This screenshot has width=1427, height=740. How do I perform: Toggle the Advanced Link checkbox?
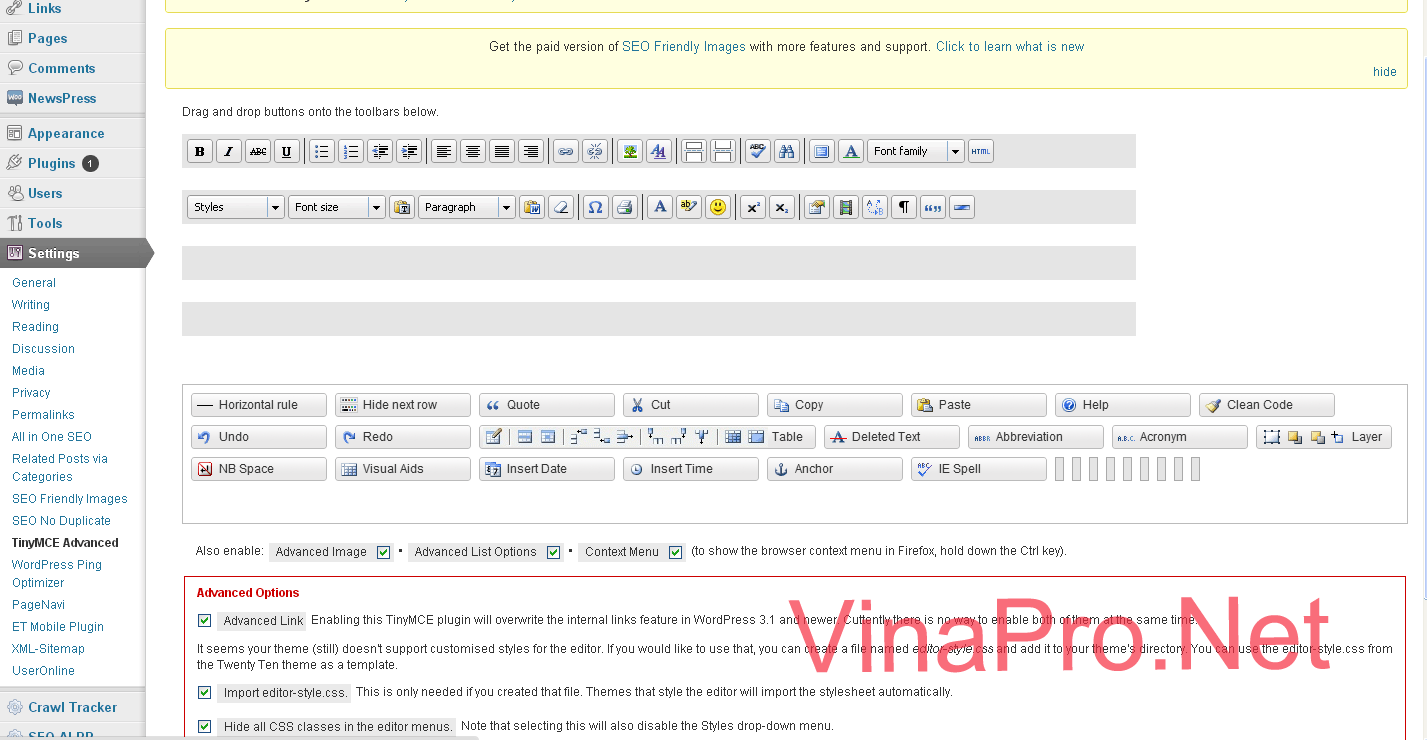point(204,621)
